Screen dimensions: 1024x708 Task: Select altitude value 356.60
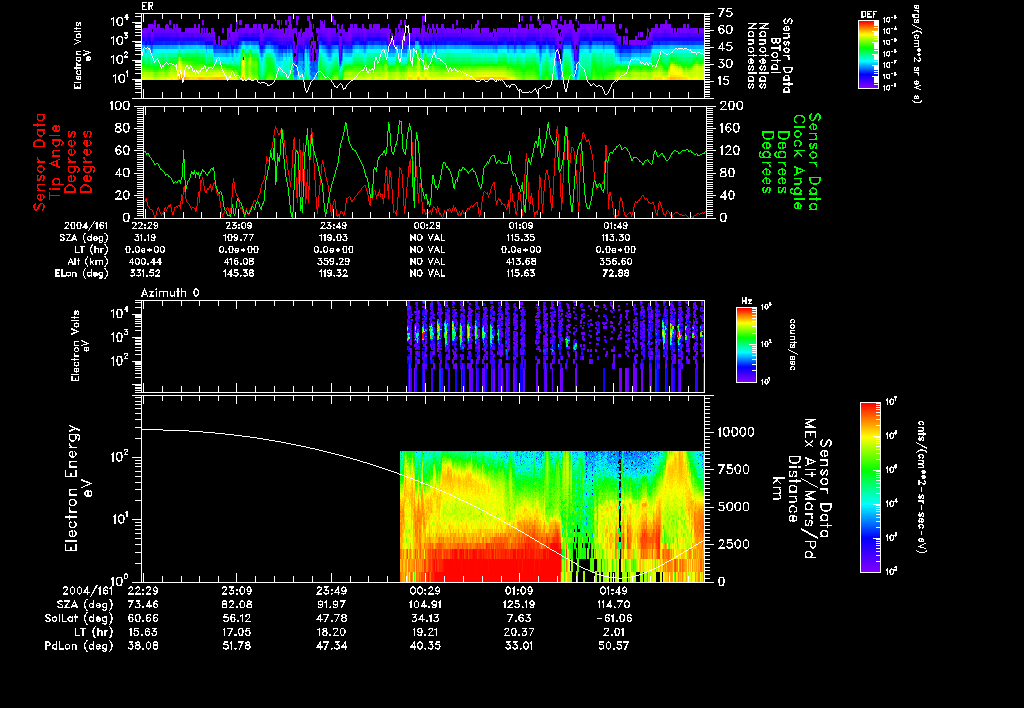pyautogui.click(x=615, y=261)
